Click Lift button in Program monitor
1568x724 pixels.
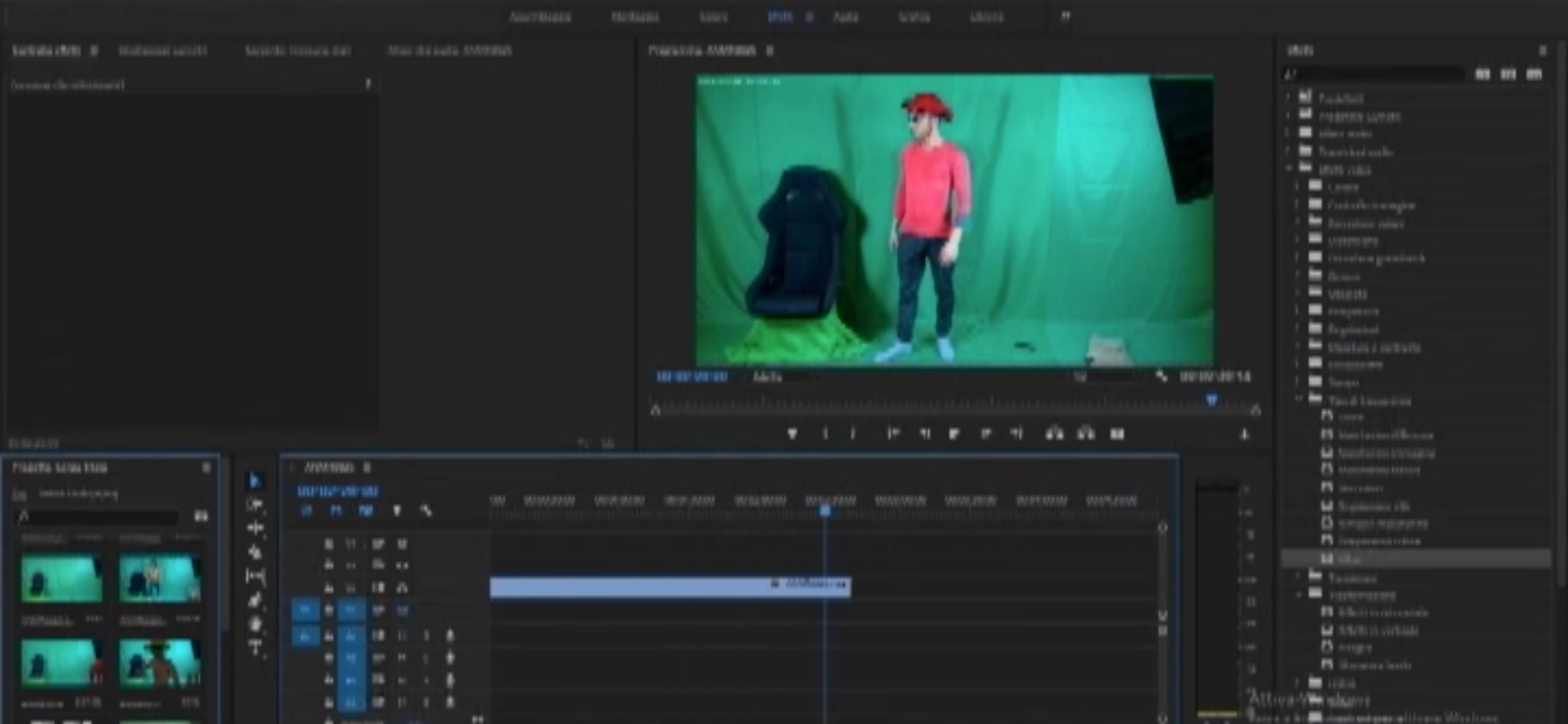[x=1054, y=434]
